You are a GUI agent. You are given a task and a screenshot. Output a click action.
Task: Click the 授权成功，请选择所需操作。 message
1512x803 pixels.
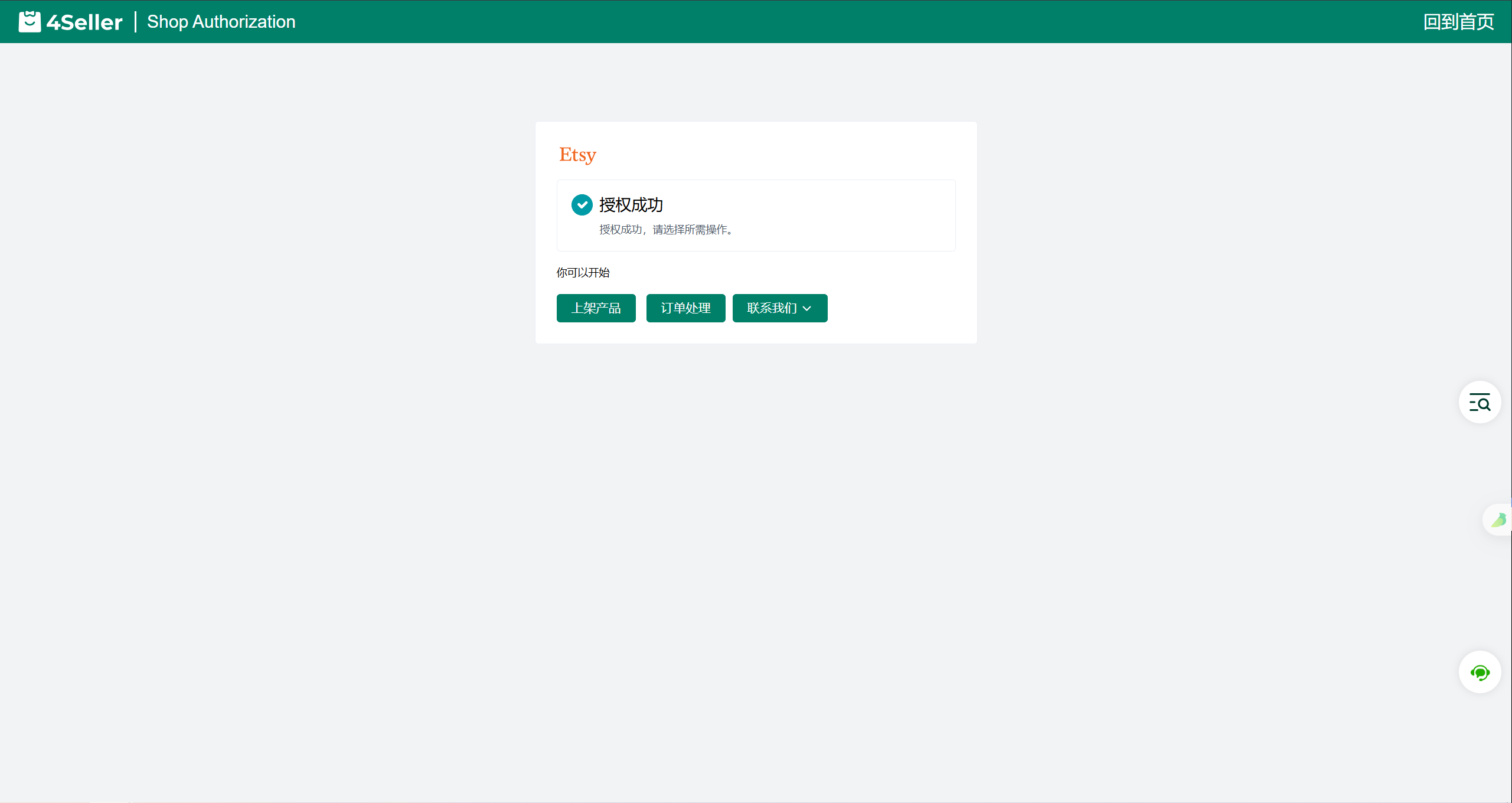[666, 230]
